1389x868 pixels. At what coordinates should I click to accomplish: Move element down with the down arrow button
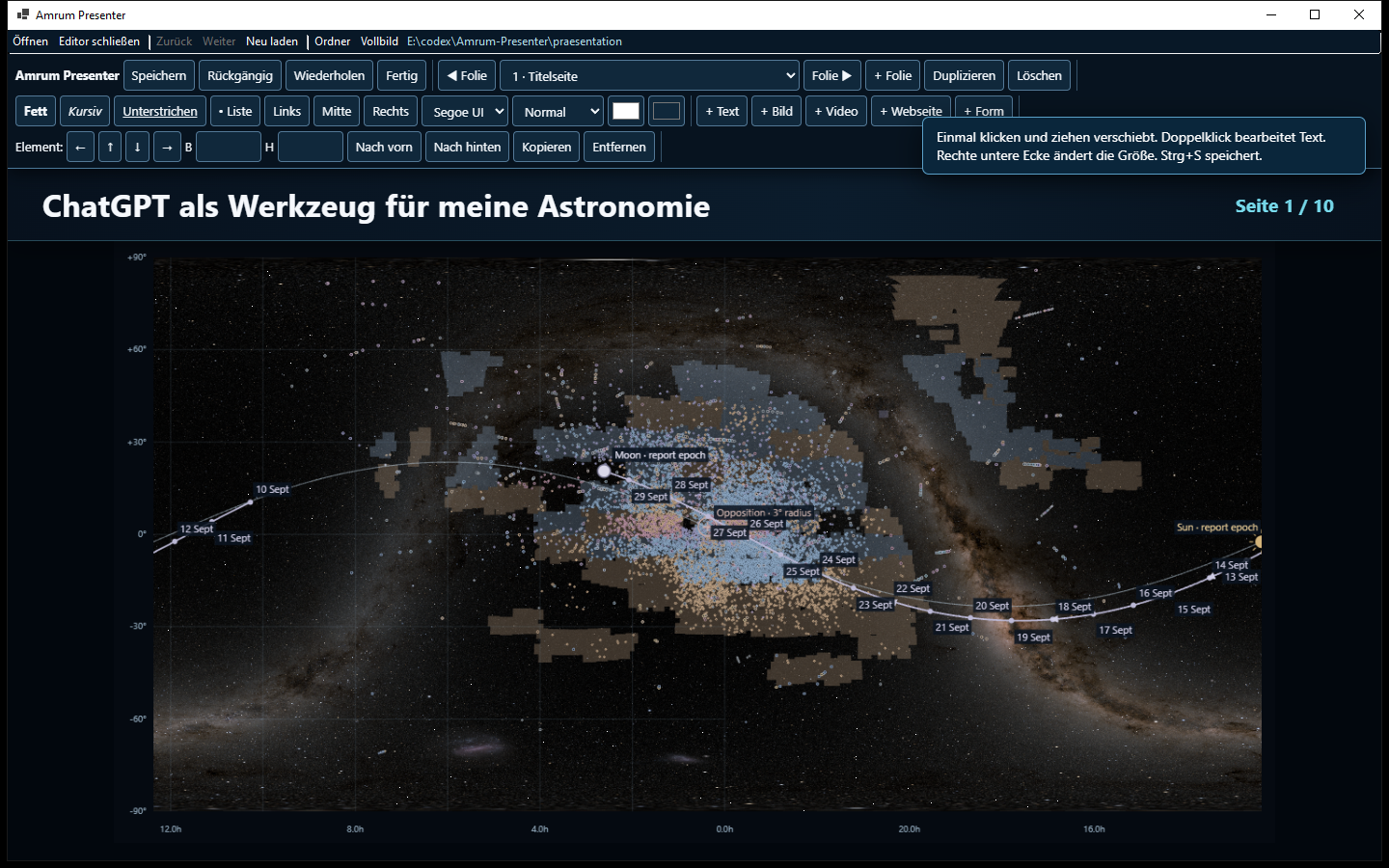tap(137, 148)
